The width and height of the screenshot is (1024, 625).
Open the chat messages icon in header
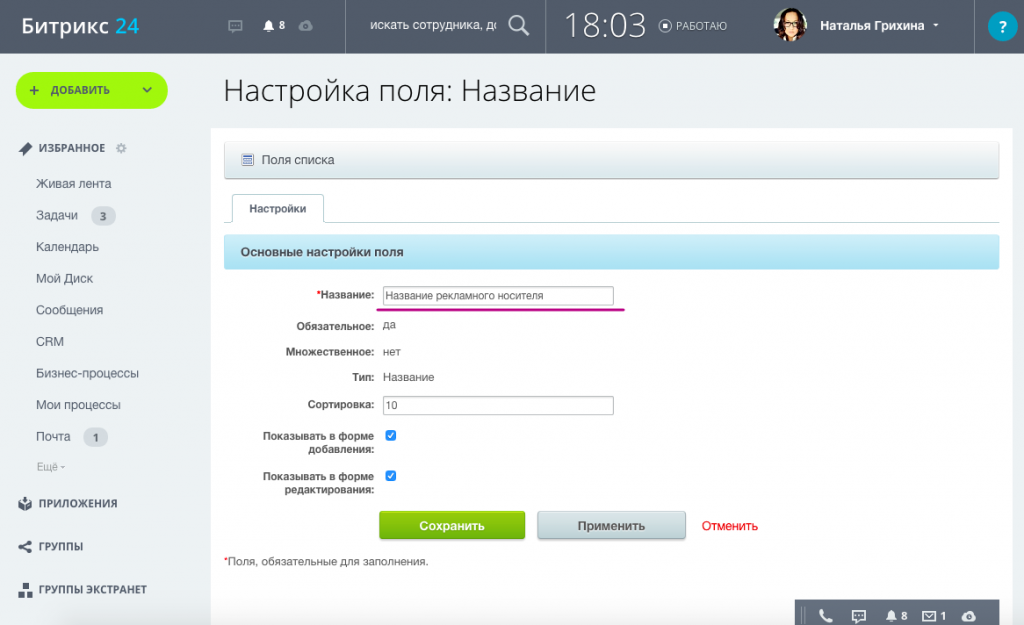tap(235, 26)
